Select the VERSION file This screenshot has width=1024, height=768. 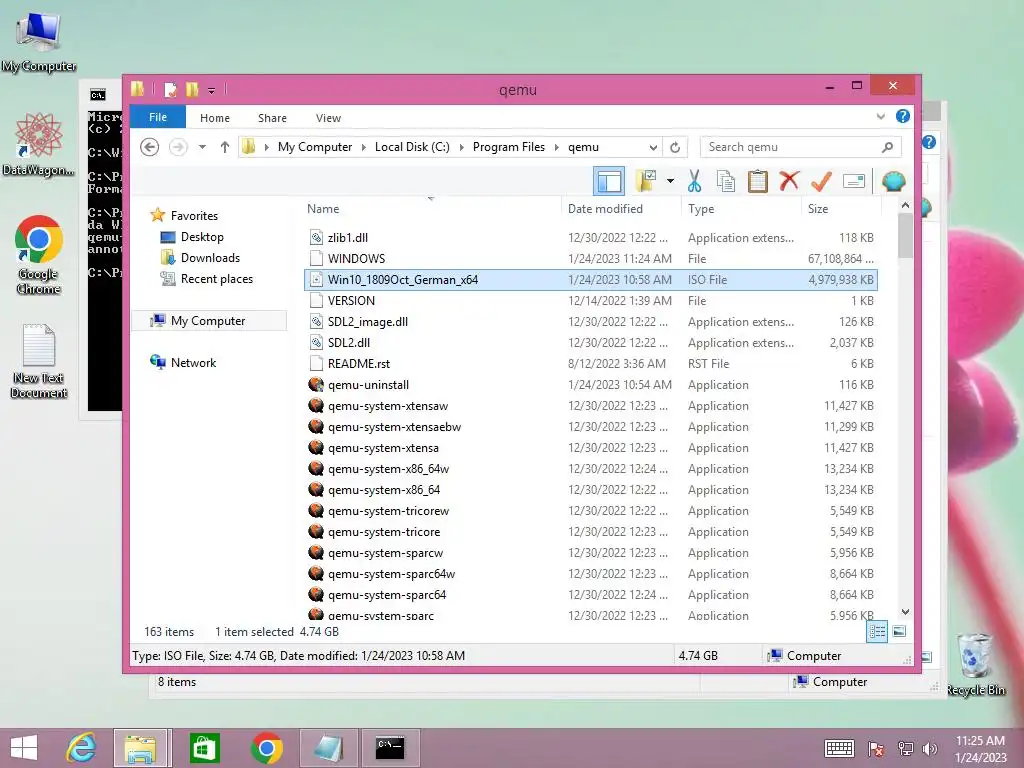click(590, 300)
